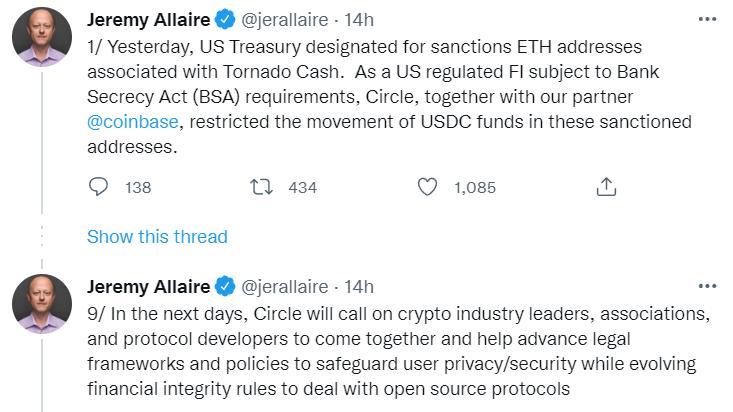The height and width of the screenshot is (412, 733).
Task: Click the verified badge on first tweet
Action: pos(224,20)
